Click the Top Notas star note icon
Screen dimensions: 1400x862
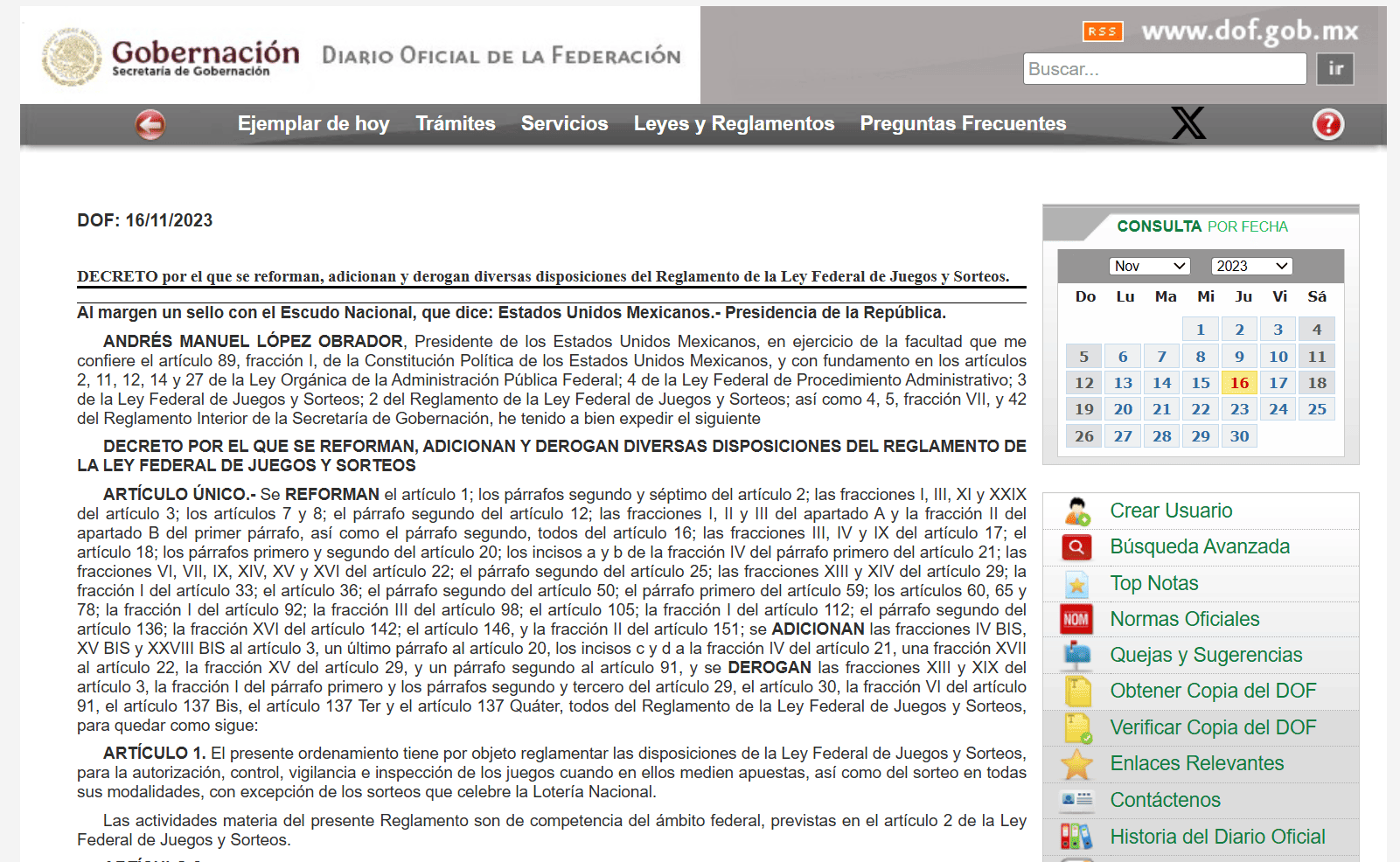pyautogui.click(x=1076, y=583)
